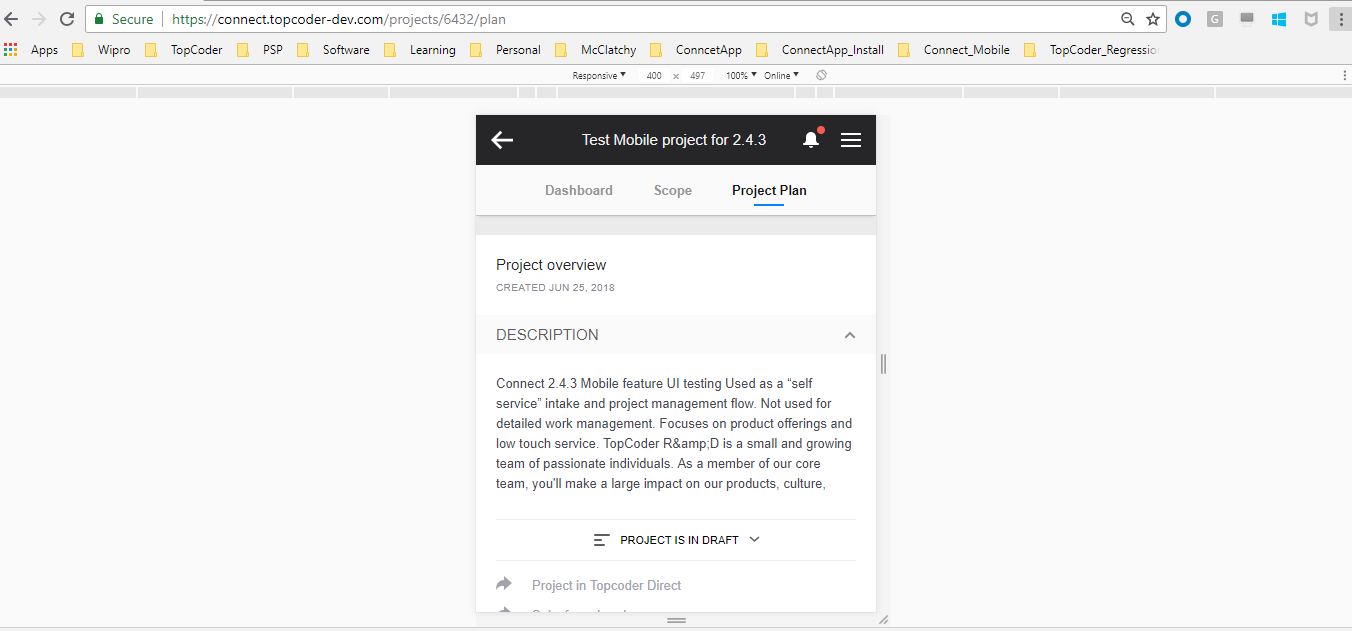Open the ConncetApp bookmark folder
Image resolution: width=1352 pixels, height=631 pixels.
pos(696,50)
